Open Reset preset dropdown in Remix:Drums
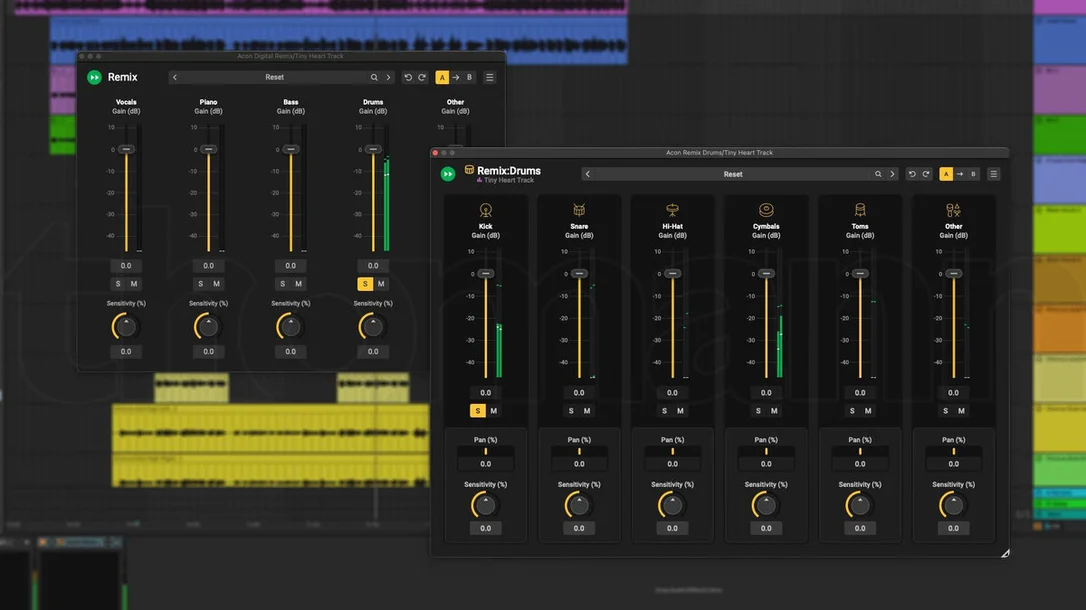The height and width of the screenshot is (610, 1086). [733, 174]
